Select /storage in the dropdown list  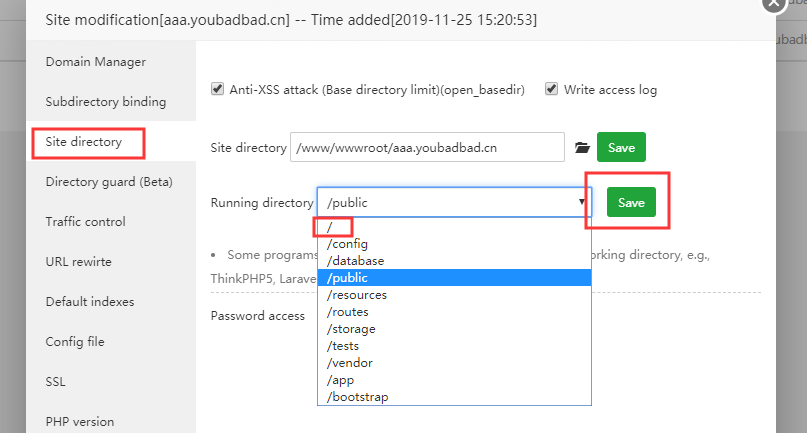350,329
